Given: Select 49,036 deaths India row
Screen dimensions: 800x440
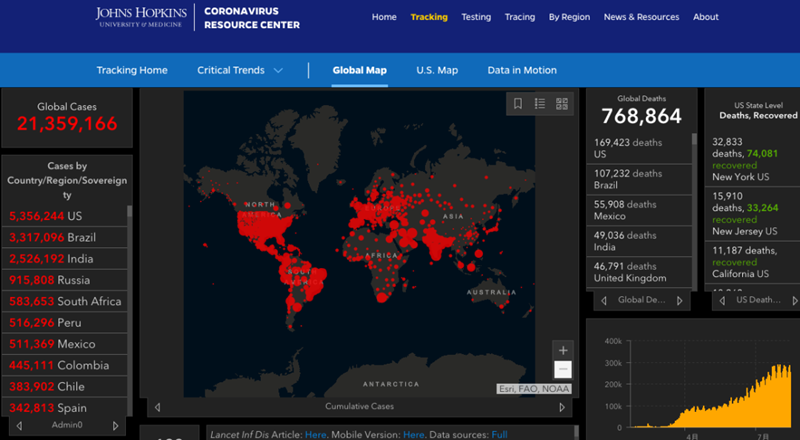Looking at the screenshot, I should pos(639,241).
